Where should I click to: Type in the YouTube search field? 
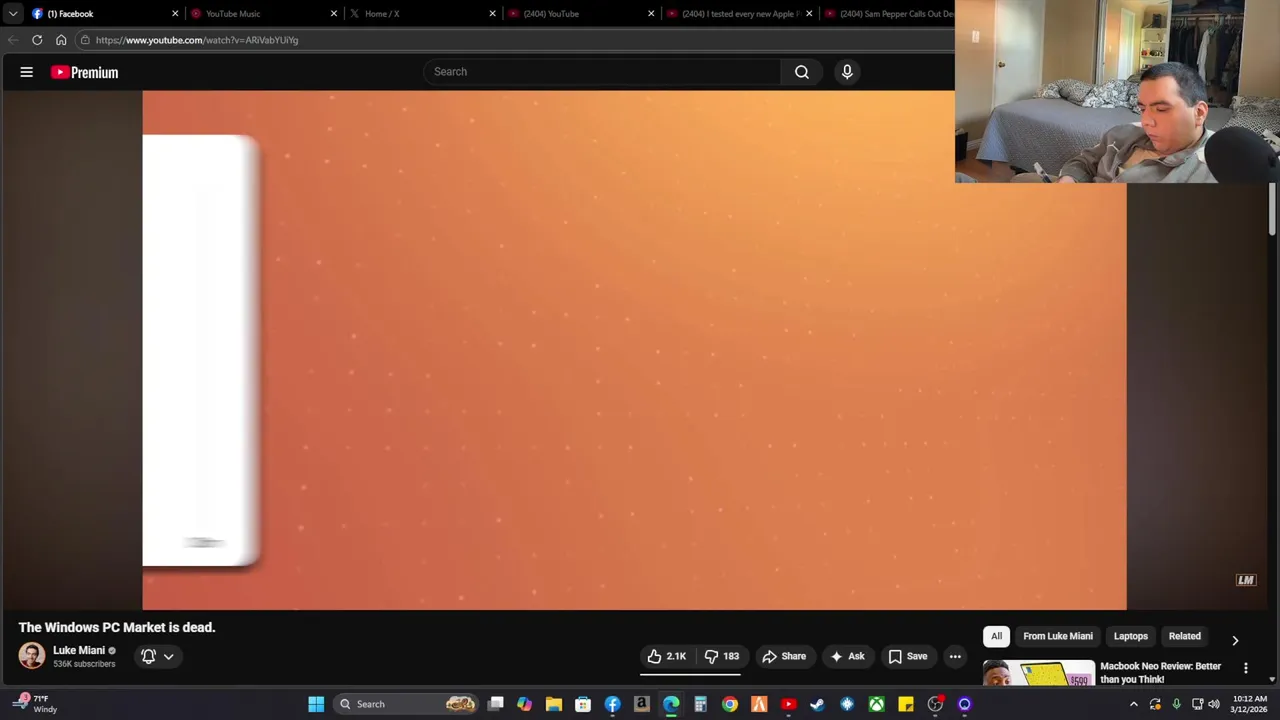point(603,72)
